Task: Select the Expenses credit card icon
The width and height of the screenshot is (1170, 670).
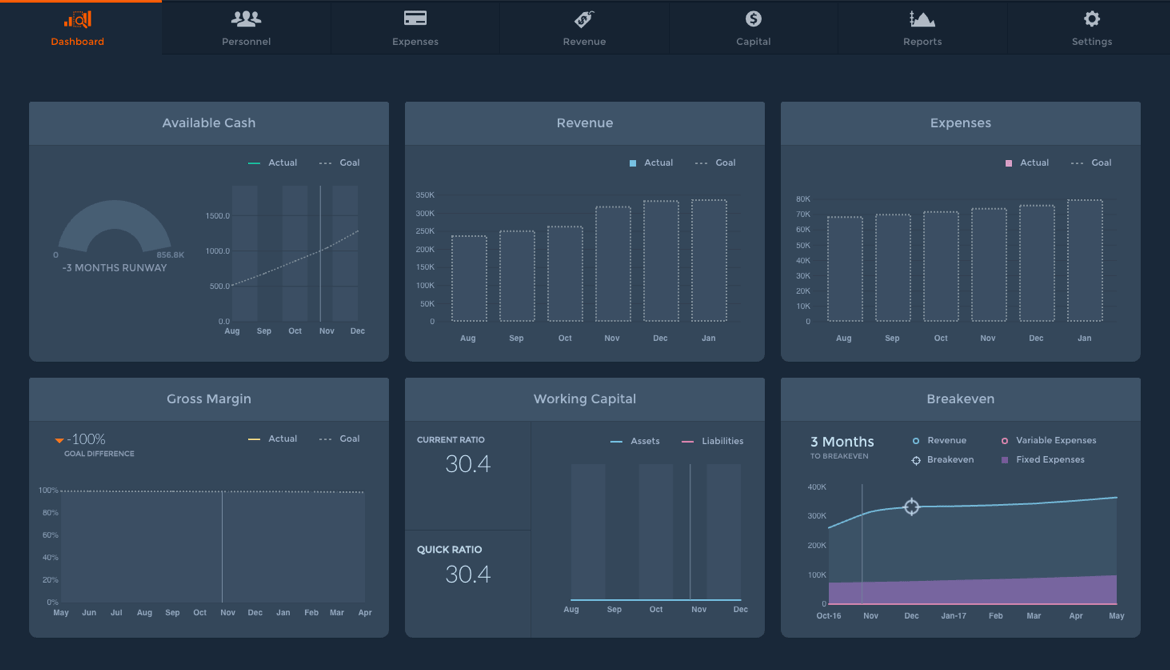Action: (x=415, y=19)
